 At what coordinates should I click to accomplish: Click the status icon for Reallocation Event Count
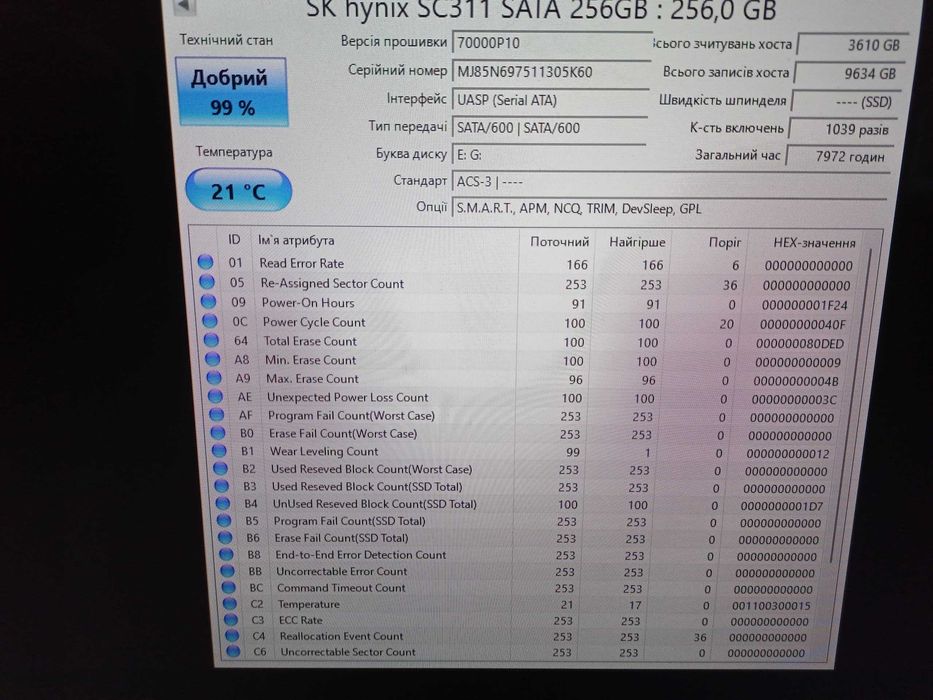tap(232, 635)
